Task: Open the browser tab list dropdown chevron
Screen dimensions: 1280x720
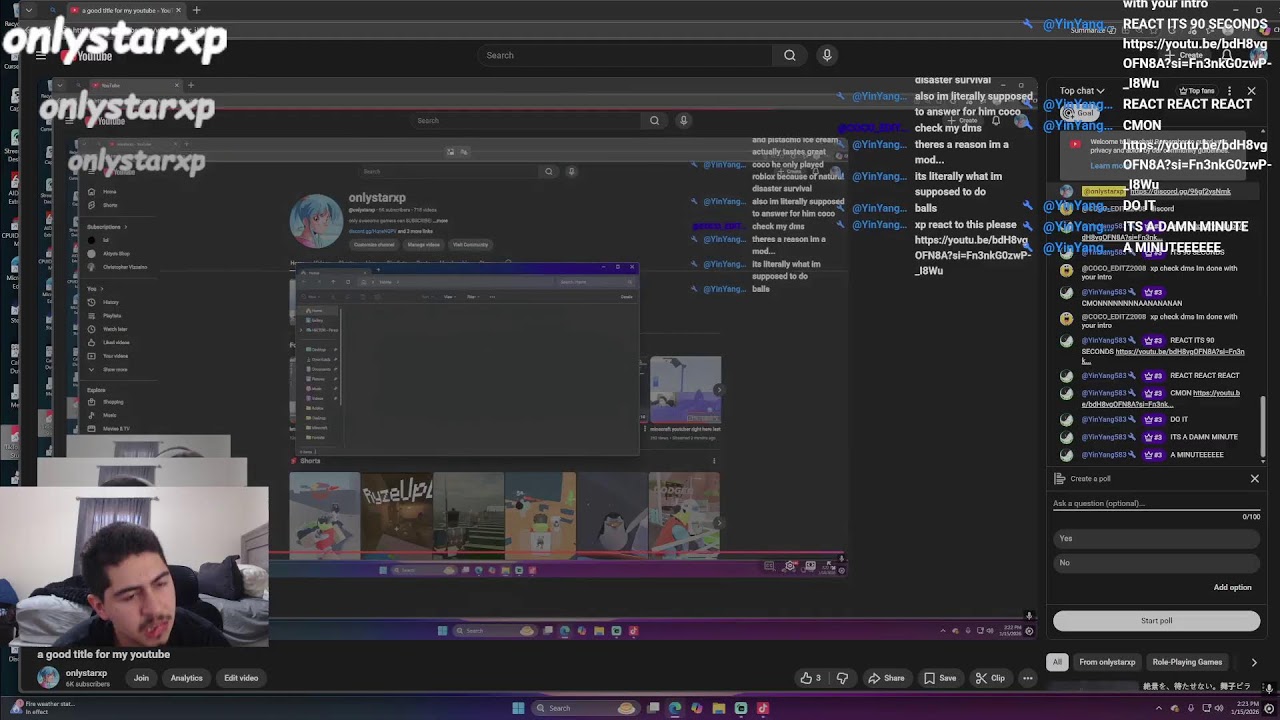Action: [28, 10]
